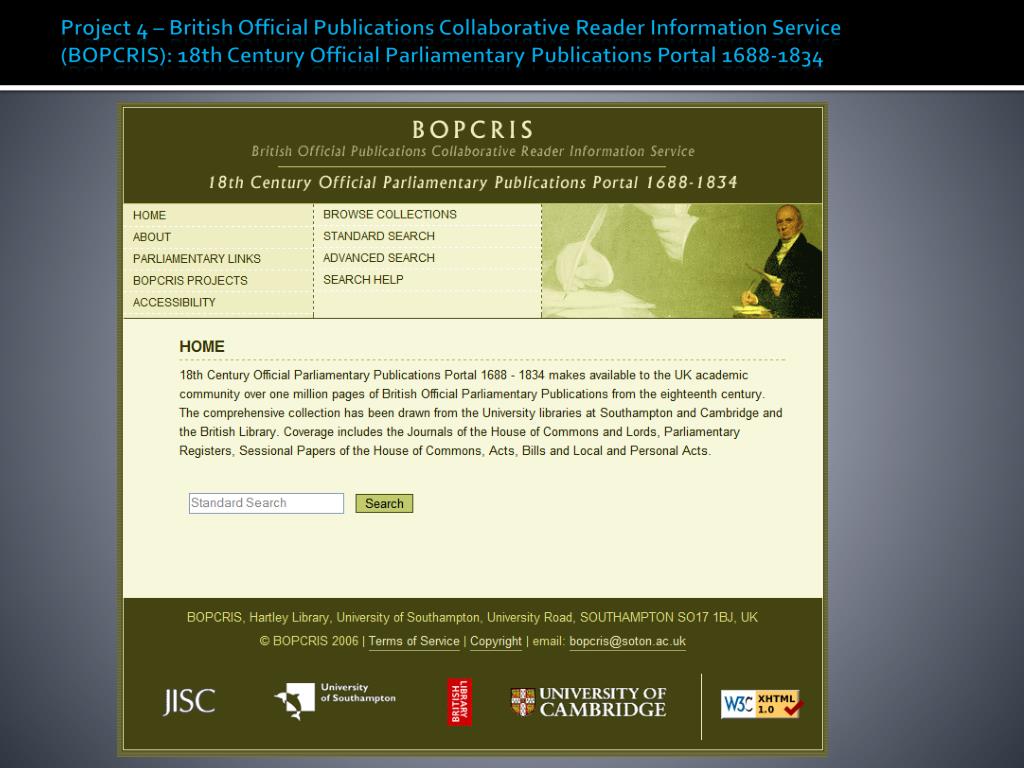Image resolution: width=1024 pixels, height=768 pixels.
Task: Open SEARCH HELP page
Action: click(363, 280)
